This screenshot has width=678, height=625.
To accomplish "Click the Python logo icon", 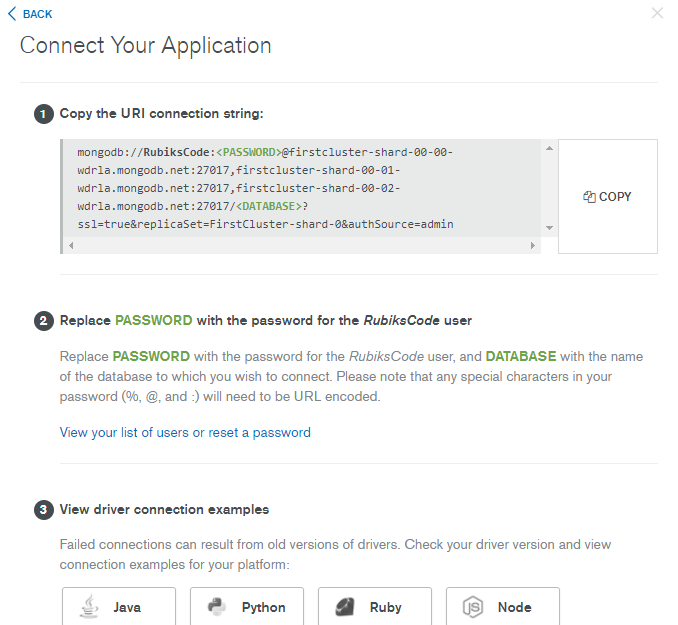I will click(217, 607).
